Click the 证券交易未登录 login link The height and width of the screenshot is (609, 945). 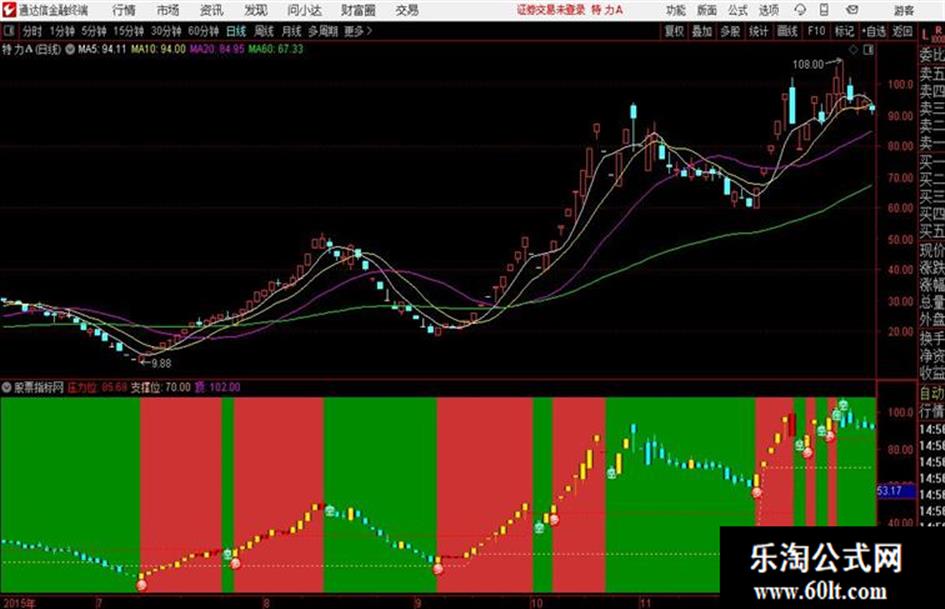click(551, 10)
